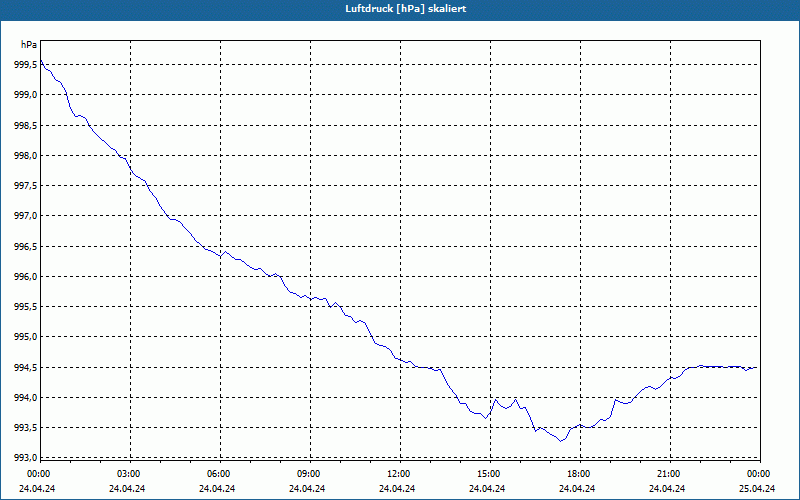The width and height of the screenshot is (800, 500).
Task: Select the 999,0 axis value
Action: point(26,95)
